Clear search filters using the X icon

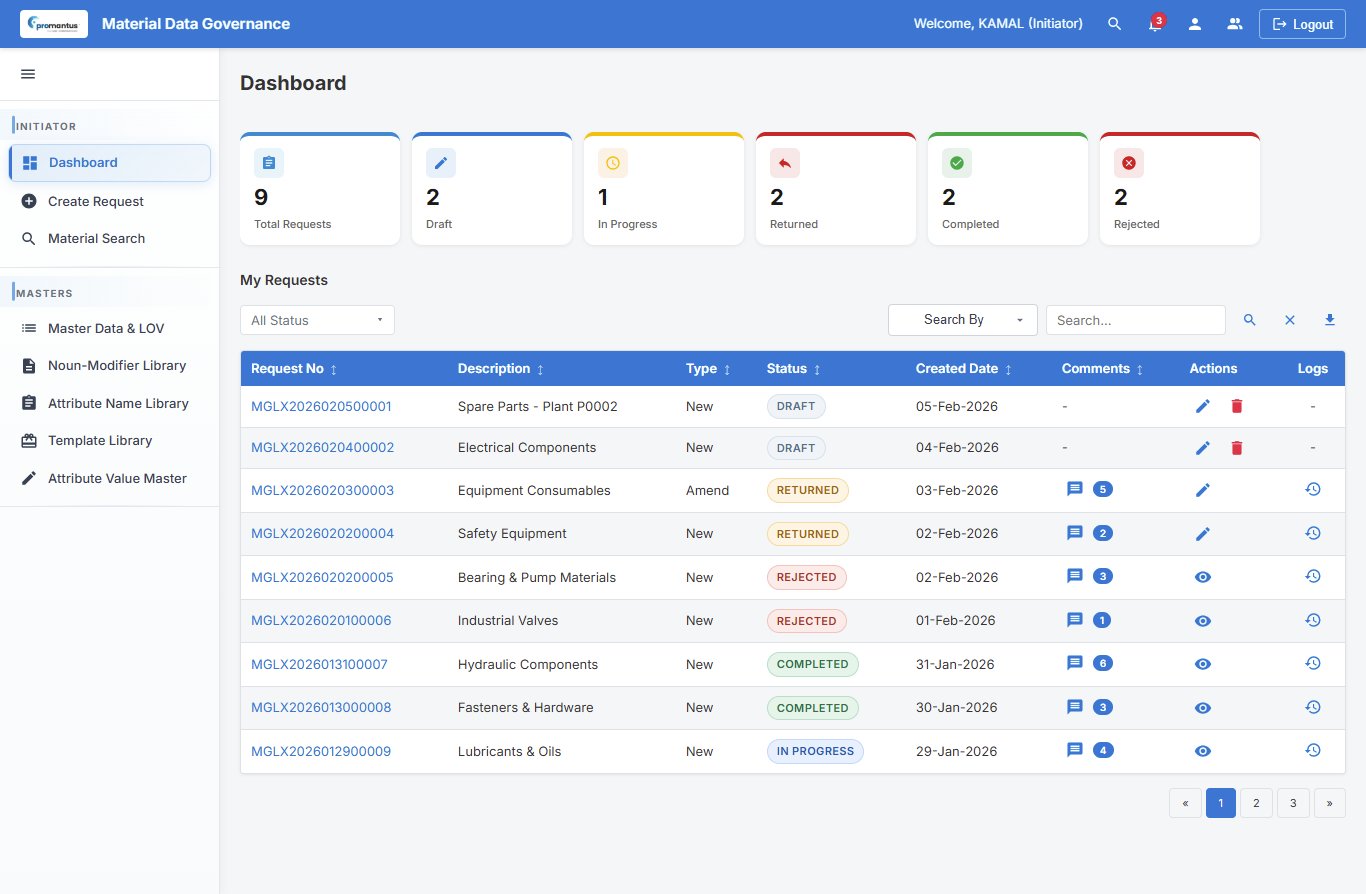pos(1289,319)
